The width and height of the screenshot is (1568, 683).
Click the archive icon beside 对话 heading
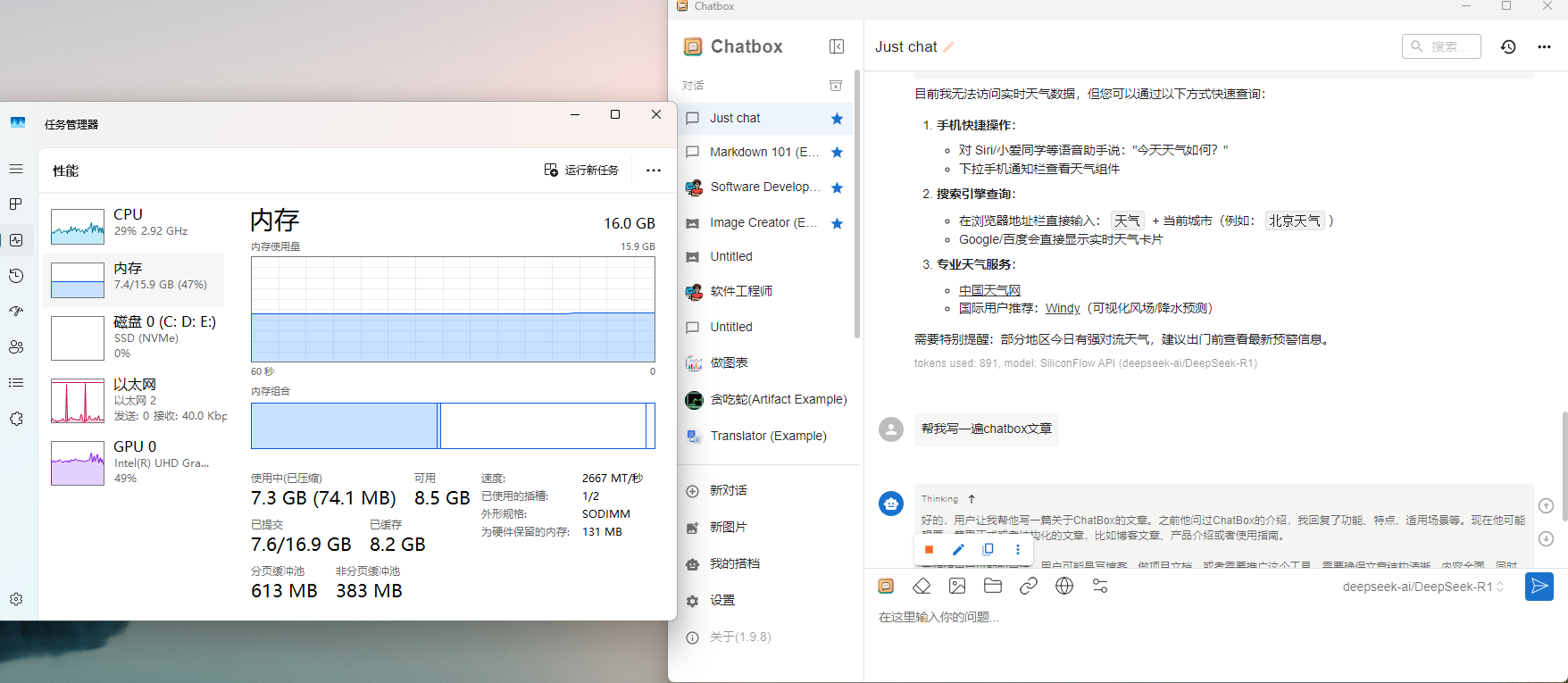pos(836,86)
